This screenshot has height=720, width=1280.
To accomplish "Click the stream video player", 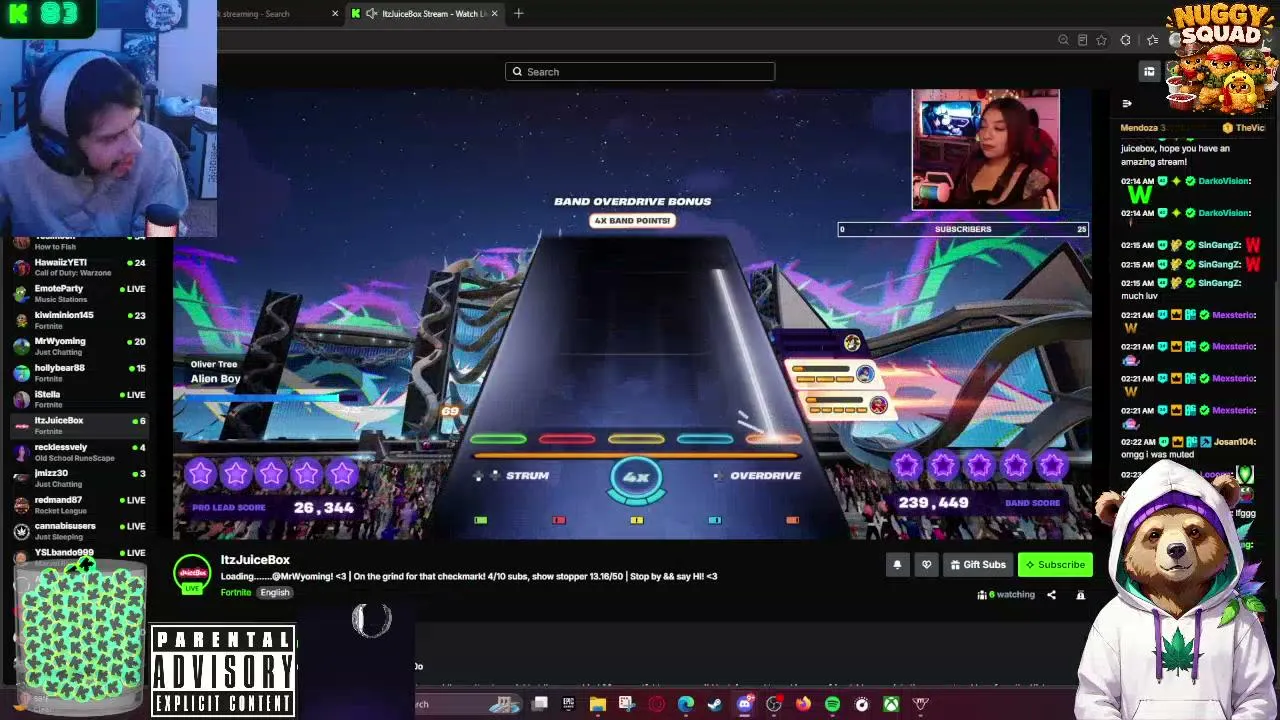I will tap(632, 315).
